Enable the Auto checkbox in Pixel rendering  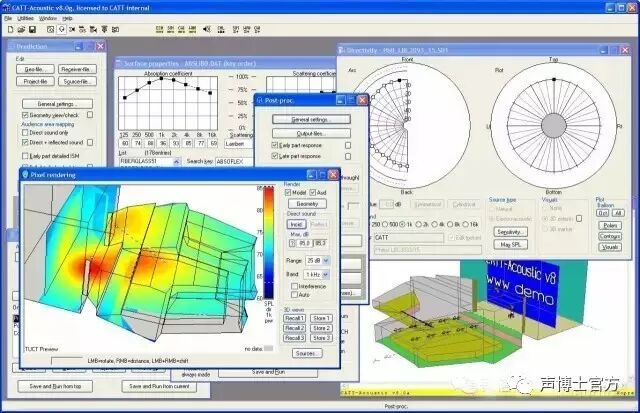coord(294,295)
